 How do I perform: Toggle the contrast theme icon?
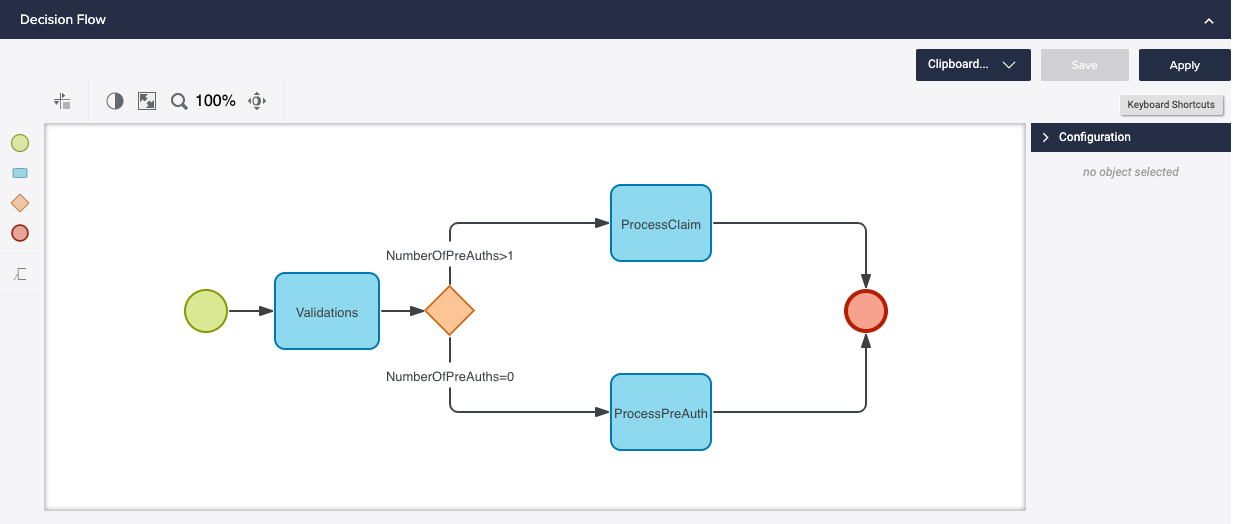pos(115,101)
